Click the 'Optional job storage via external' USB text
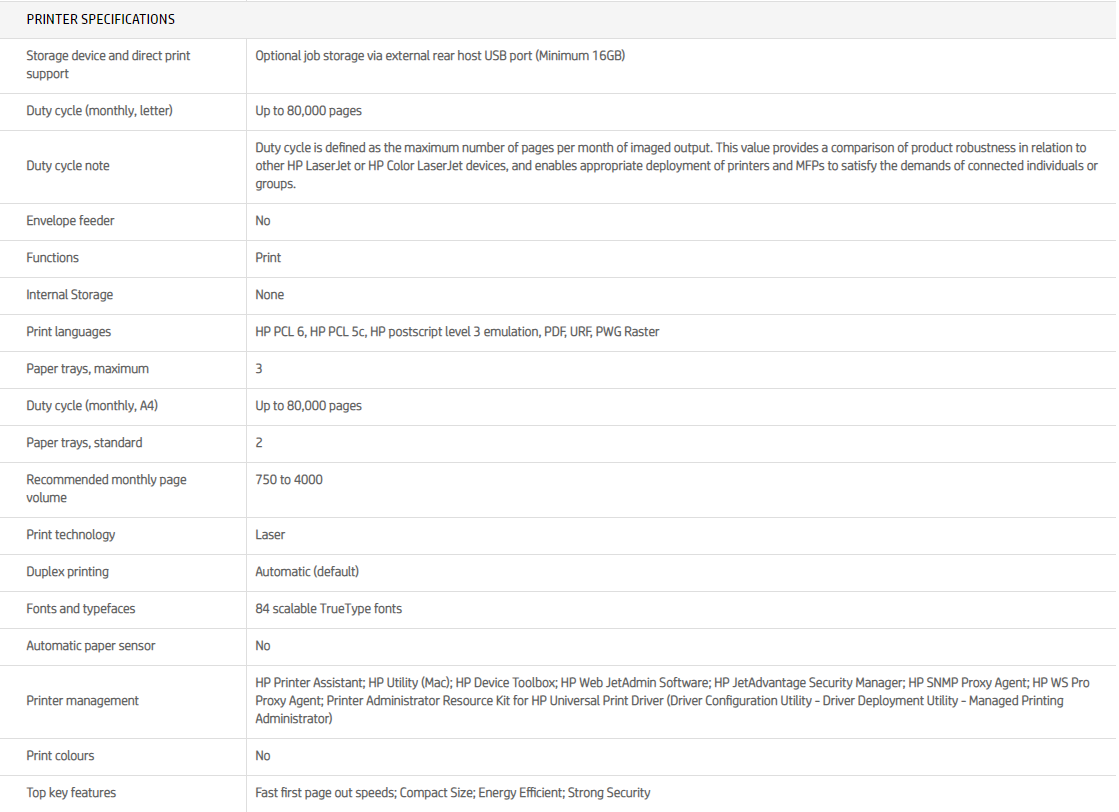This screenshot has width=1119, height=812. pyautogui.click(x=440, y=56)
